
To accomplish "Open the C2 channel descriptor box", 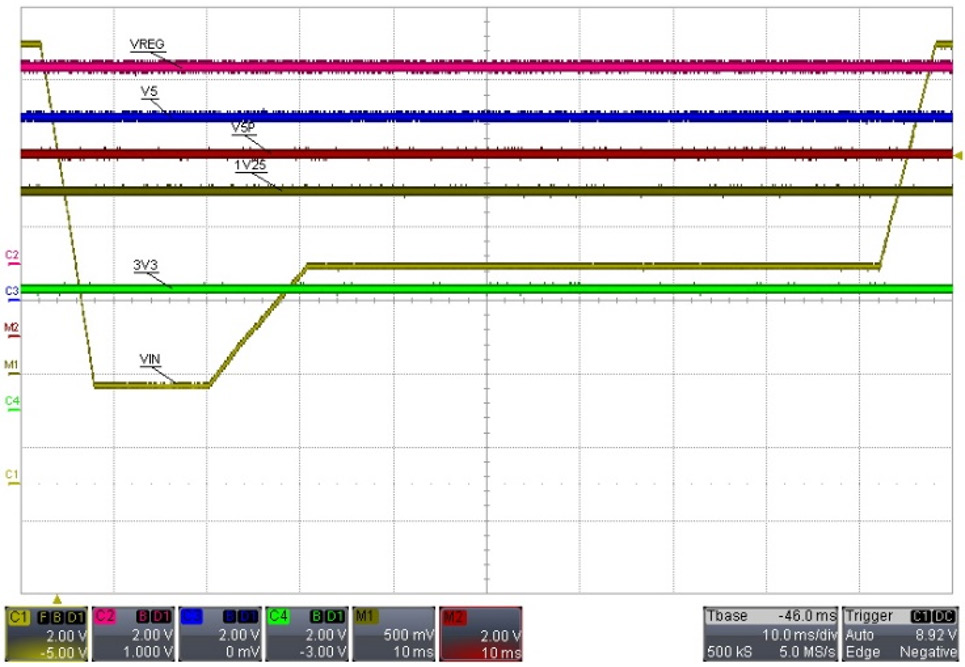I will point(134,634).
